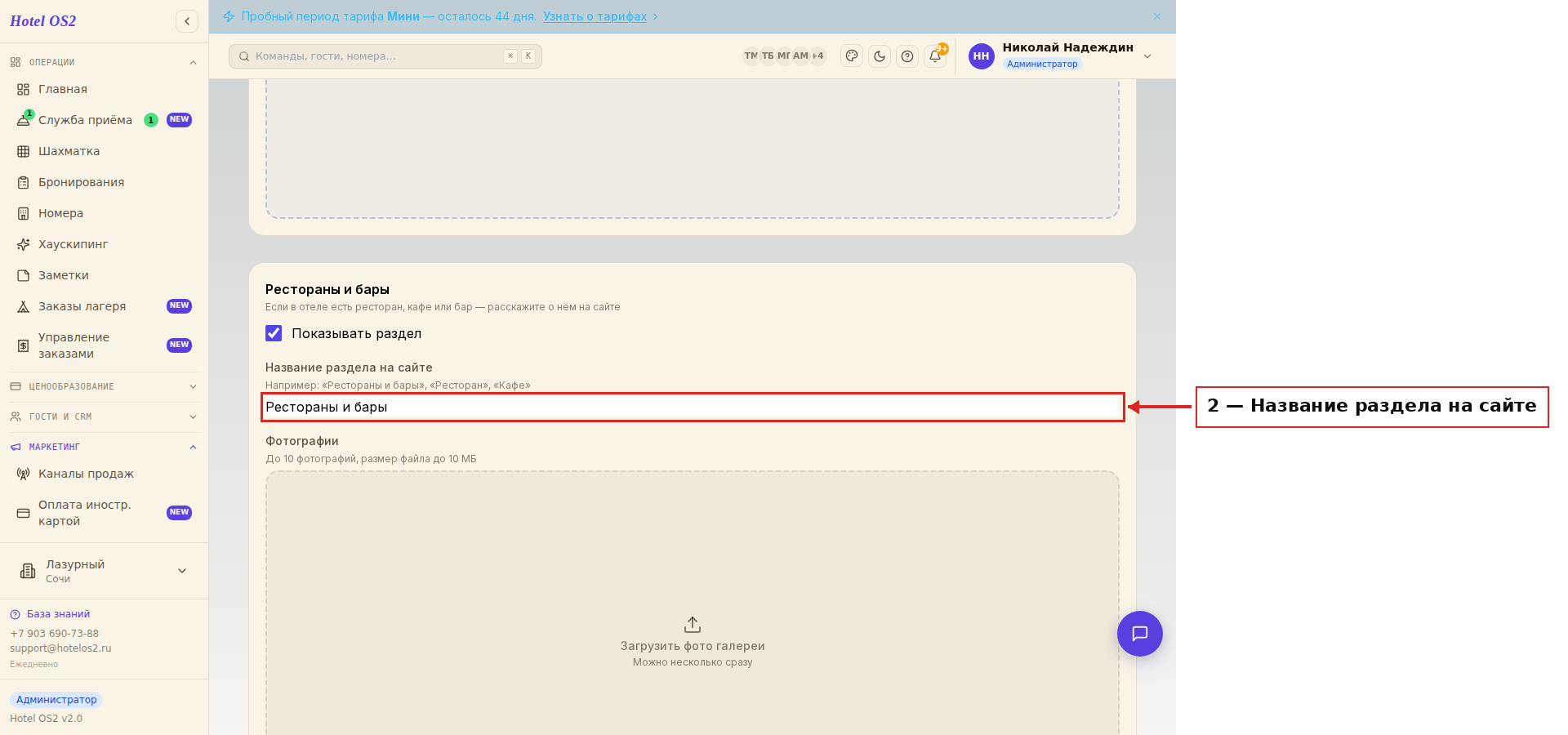The width and height of the screenshot is (1568, 735).
Task: Click the +4 more users avatar
Action: pos(817,56)
